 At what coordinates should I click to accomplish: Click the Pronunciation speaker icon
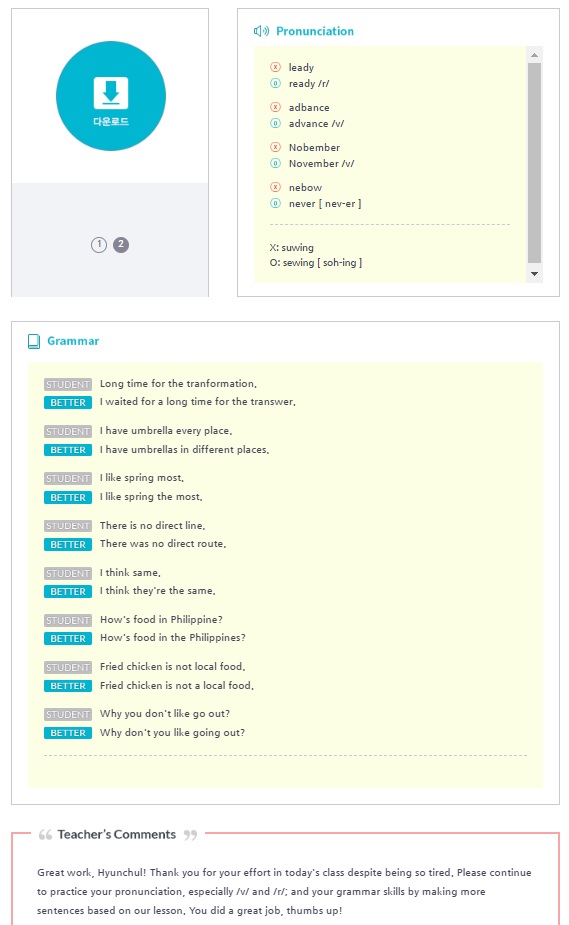tap(261, 31)
